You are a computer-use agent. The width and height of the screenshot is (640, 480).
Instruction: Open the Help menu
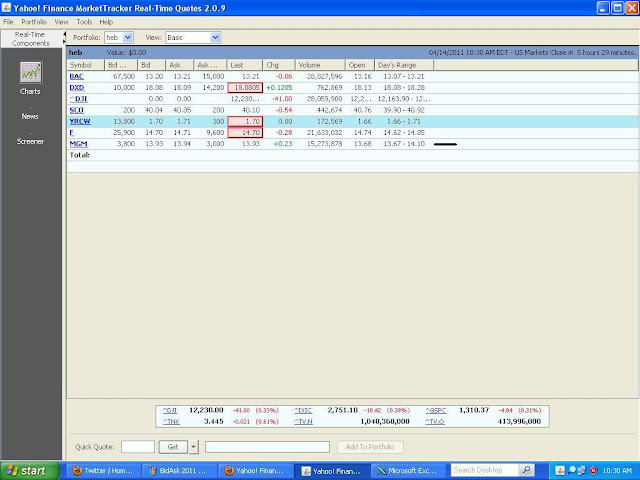point(106,22)
